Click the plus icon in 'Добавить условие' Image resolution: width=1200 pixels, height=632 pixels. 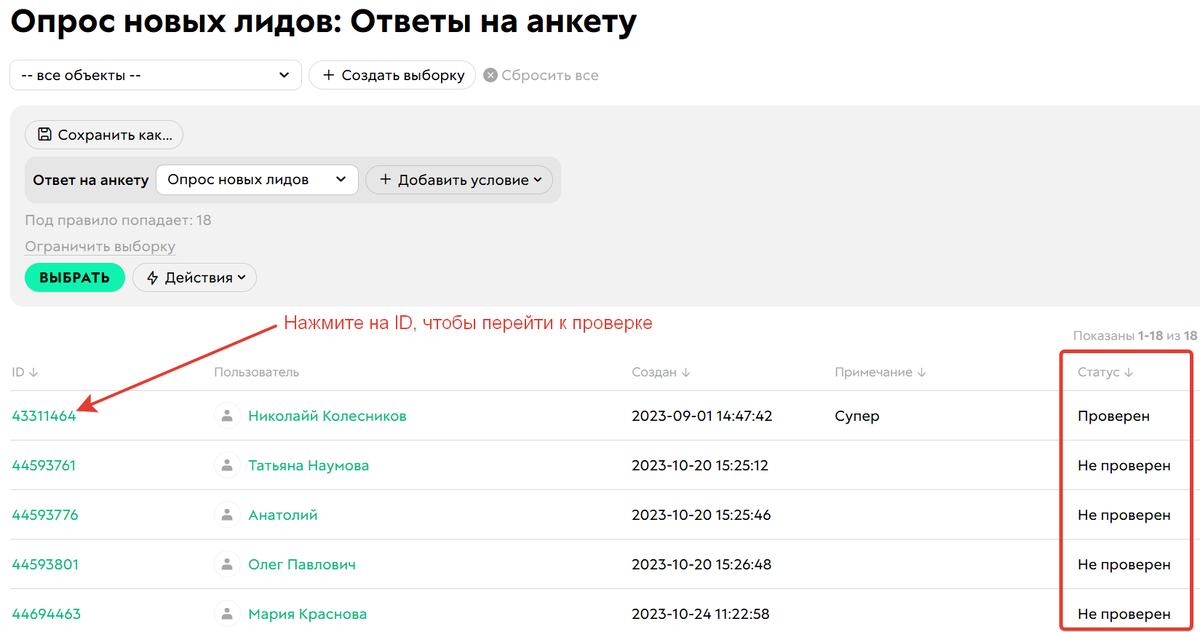[x=386, y=180]
